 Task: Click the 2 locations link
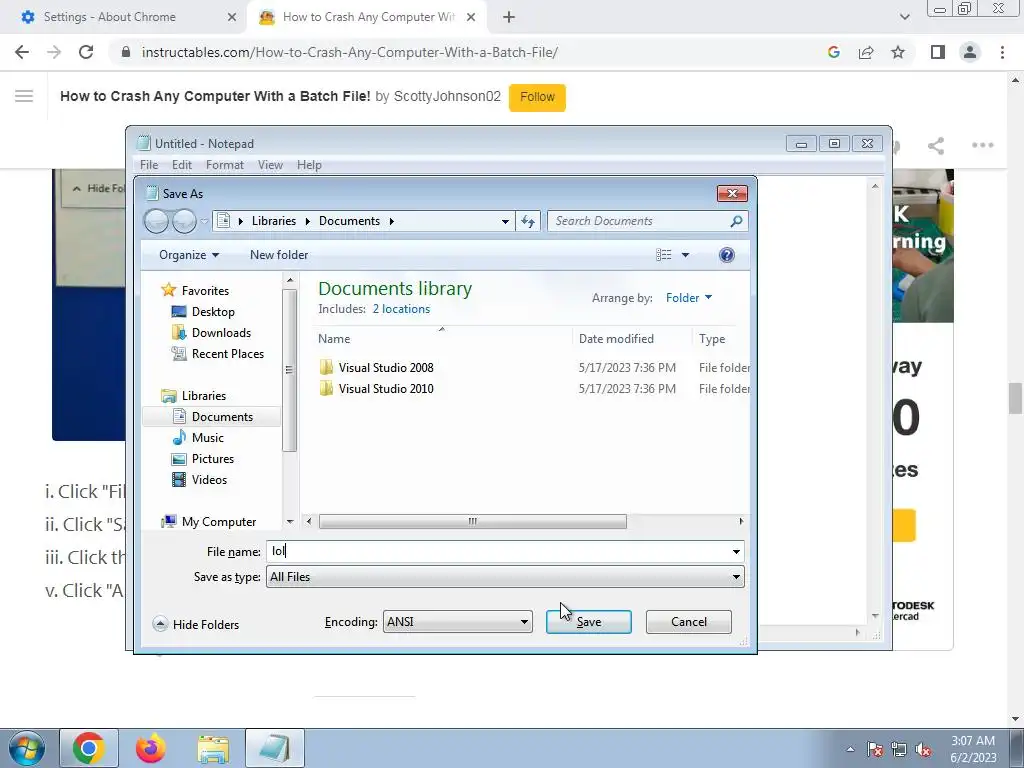tap(401, 309)
